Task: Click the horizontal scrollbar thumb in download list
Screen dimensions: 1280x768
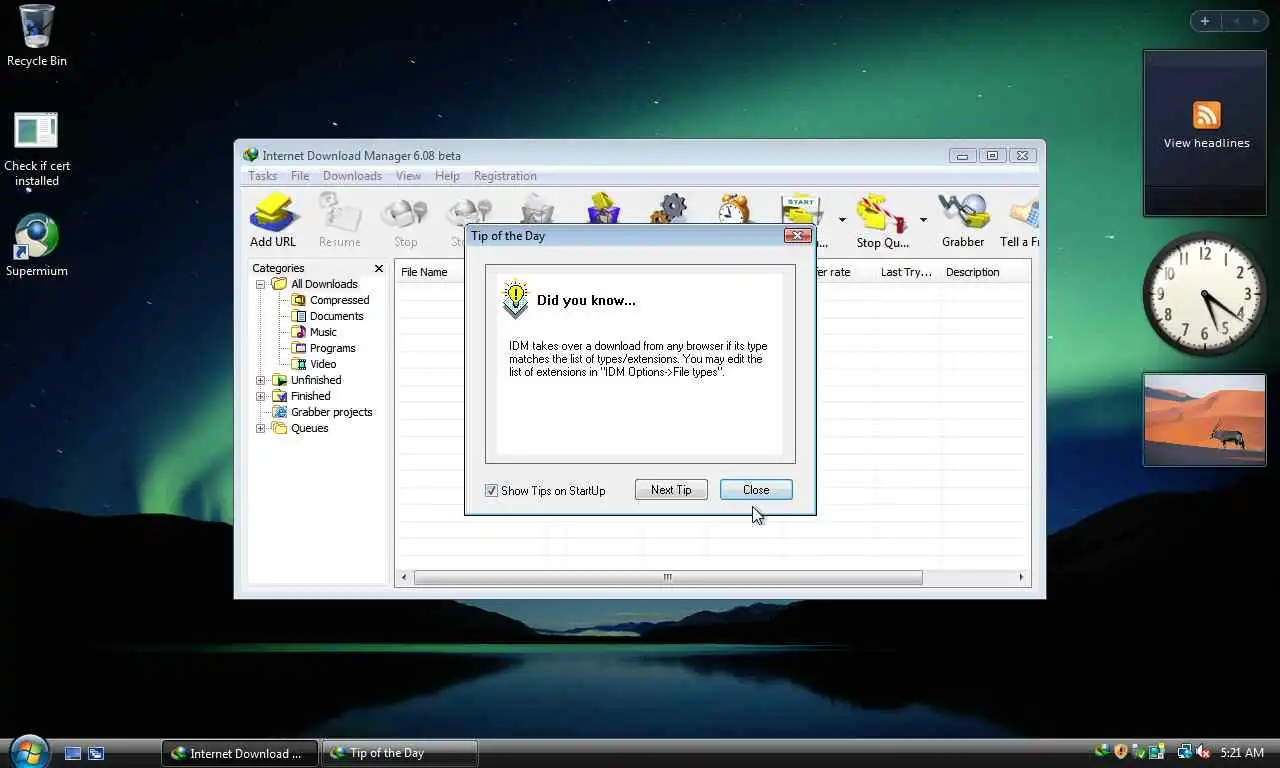Action: coord(668,577)
